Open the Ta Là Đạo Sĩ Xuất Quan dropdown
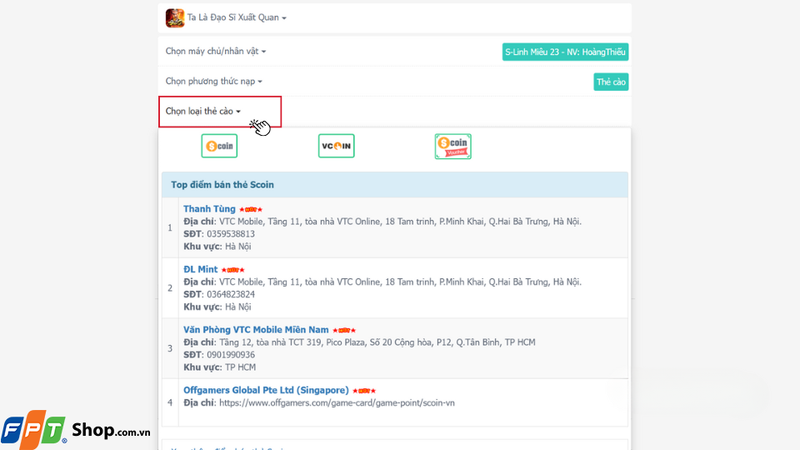The image size is (800, 450). pos(236,17)
